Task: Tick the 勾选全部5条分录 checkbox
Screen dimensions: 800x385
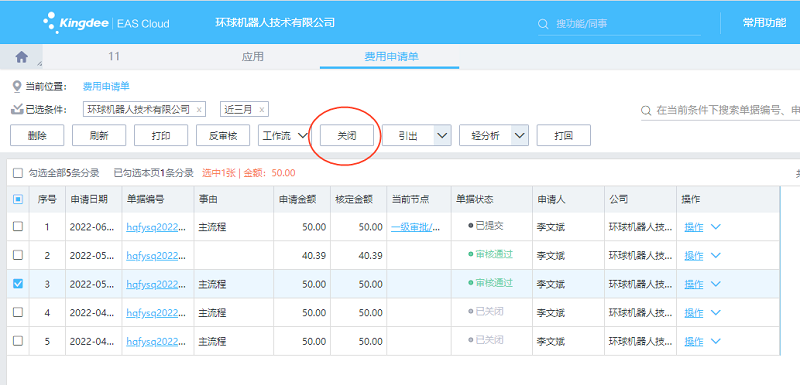Action: pyautogui.click(x=18, y=173)
